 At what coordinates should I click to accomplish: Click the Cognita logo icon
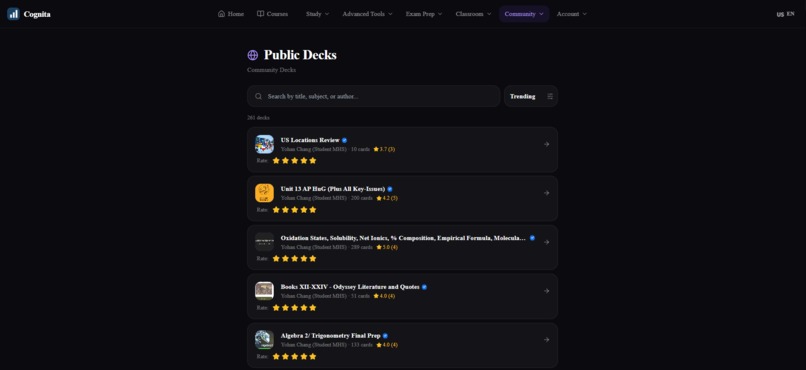[x=13, y=14]
